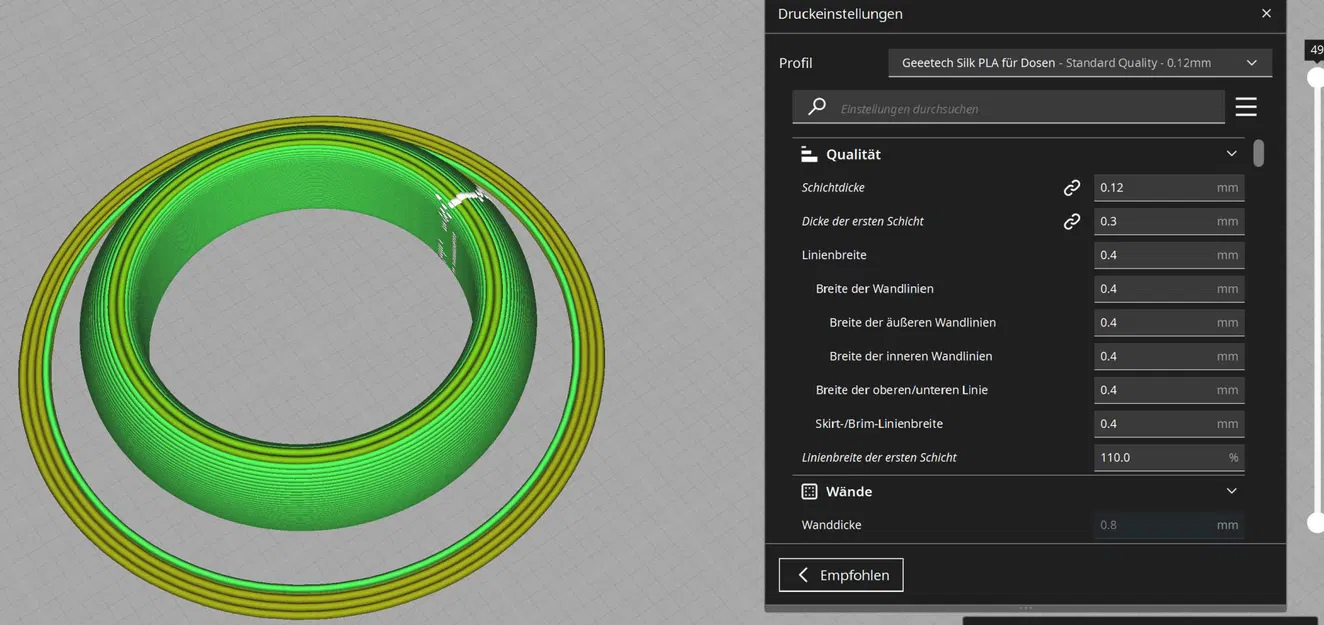Click the lower layer slider handle

[x=1316, y=522]
